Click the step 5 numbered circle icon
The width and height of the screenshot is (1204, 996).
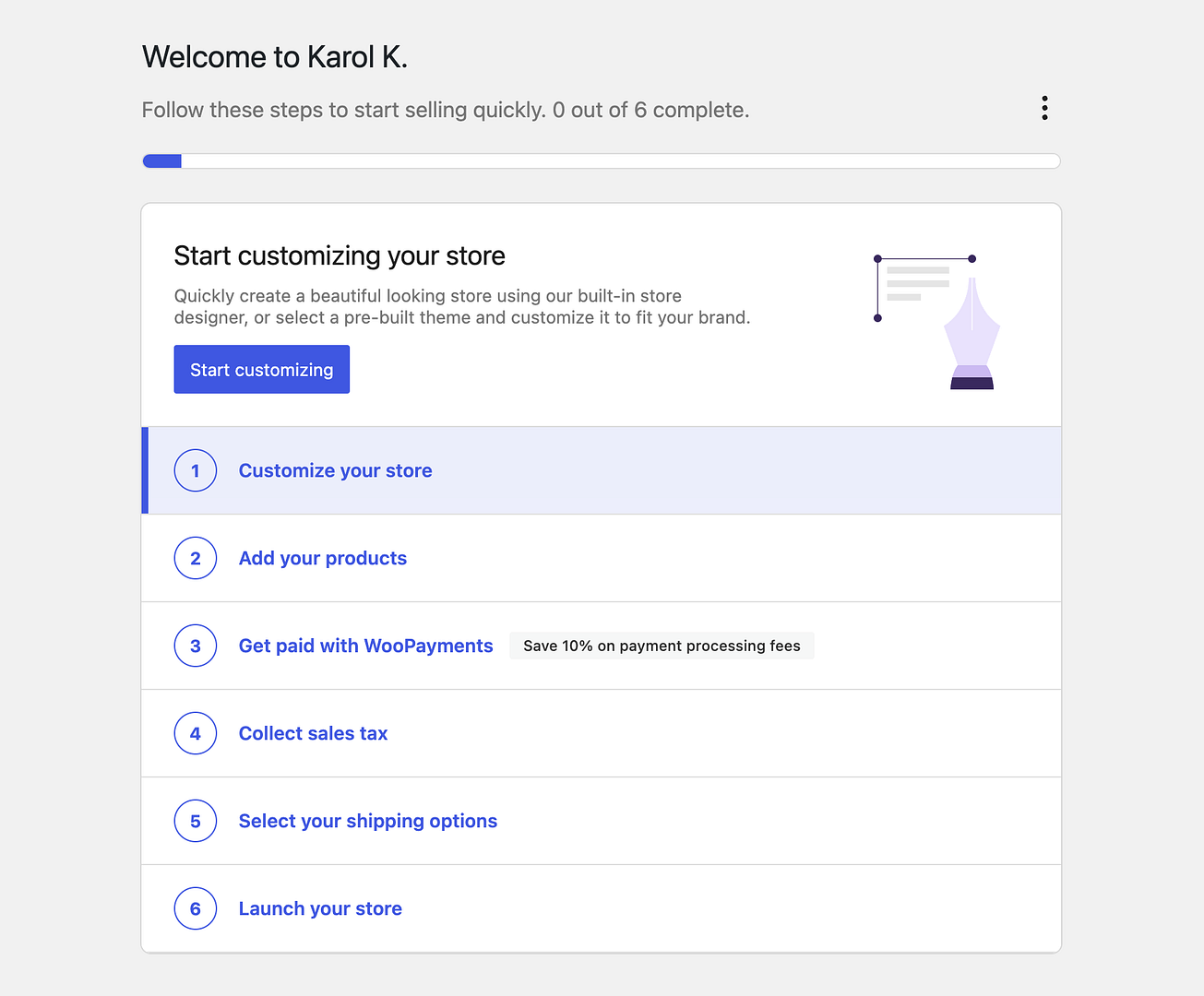[195, 821]
